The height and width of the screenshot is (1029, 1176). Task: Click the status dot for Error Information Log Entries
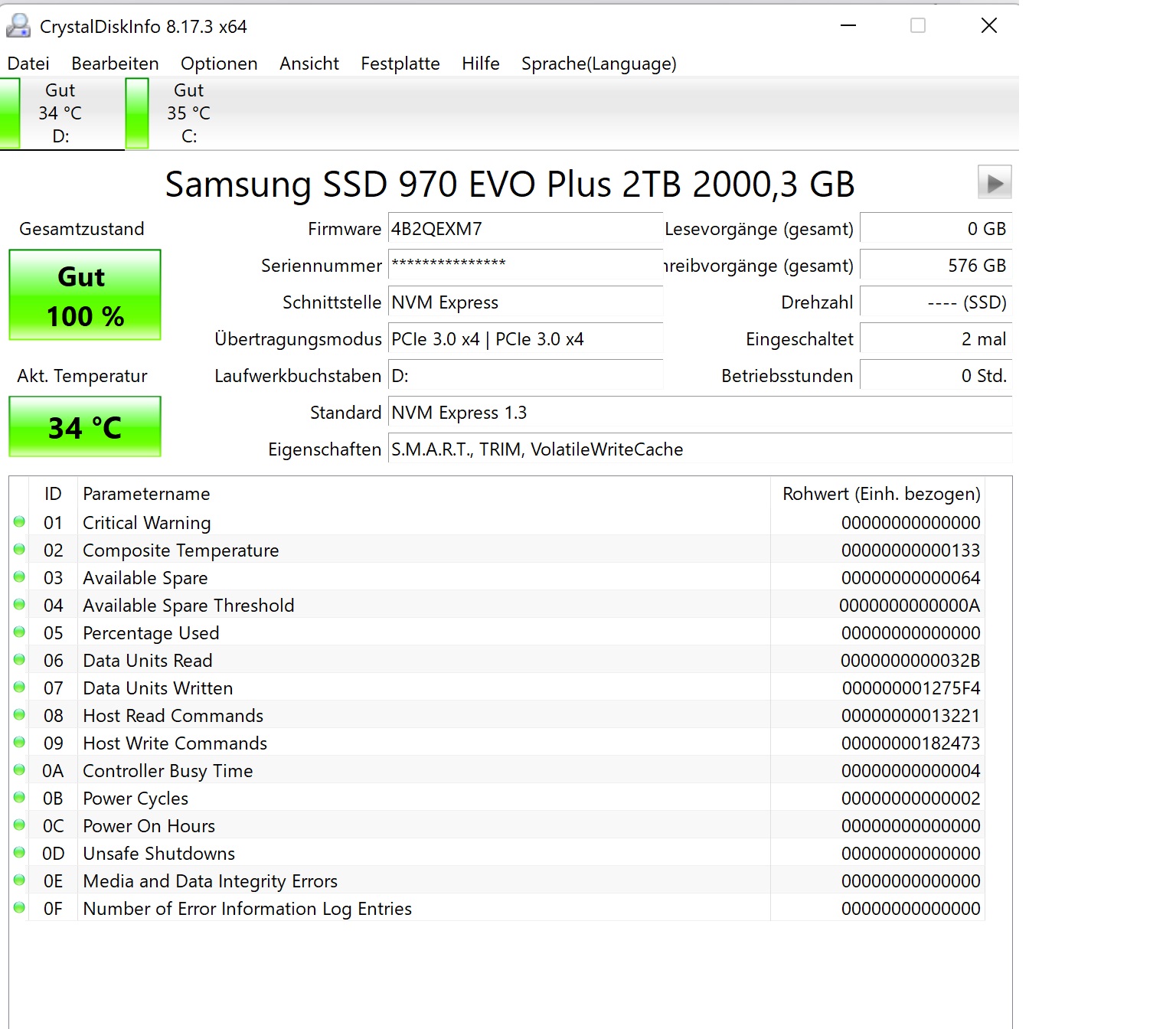click(19, 907)
